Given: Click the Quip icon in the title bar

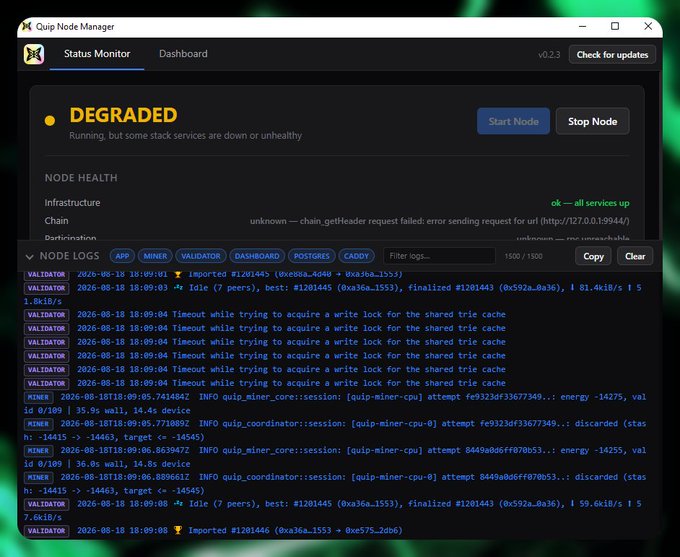Looking at the screenshot, I should coord(27,26).
